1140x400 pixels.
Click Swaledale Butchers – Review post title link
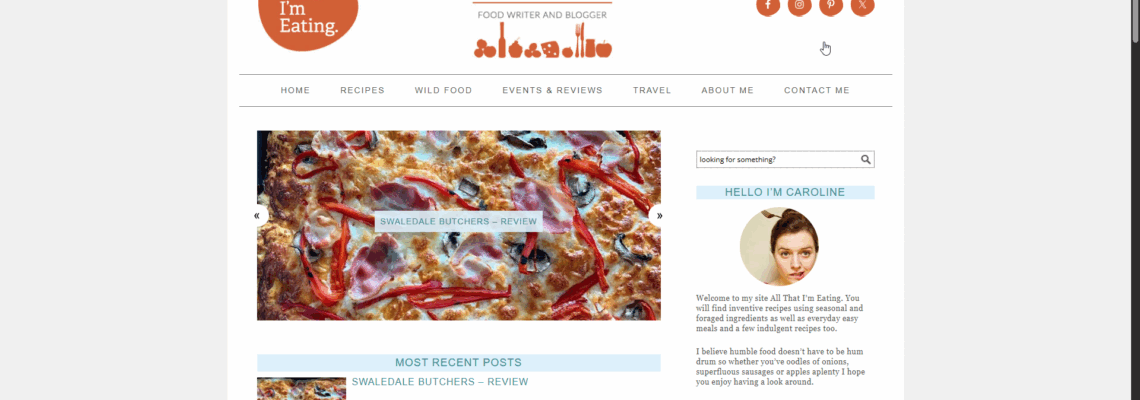[440, 382]
